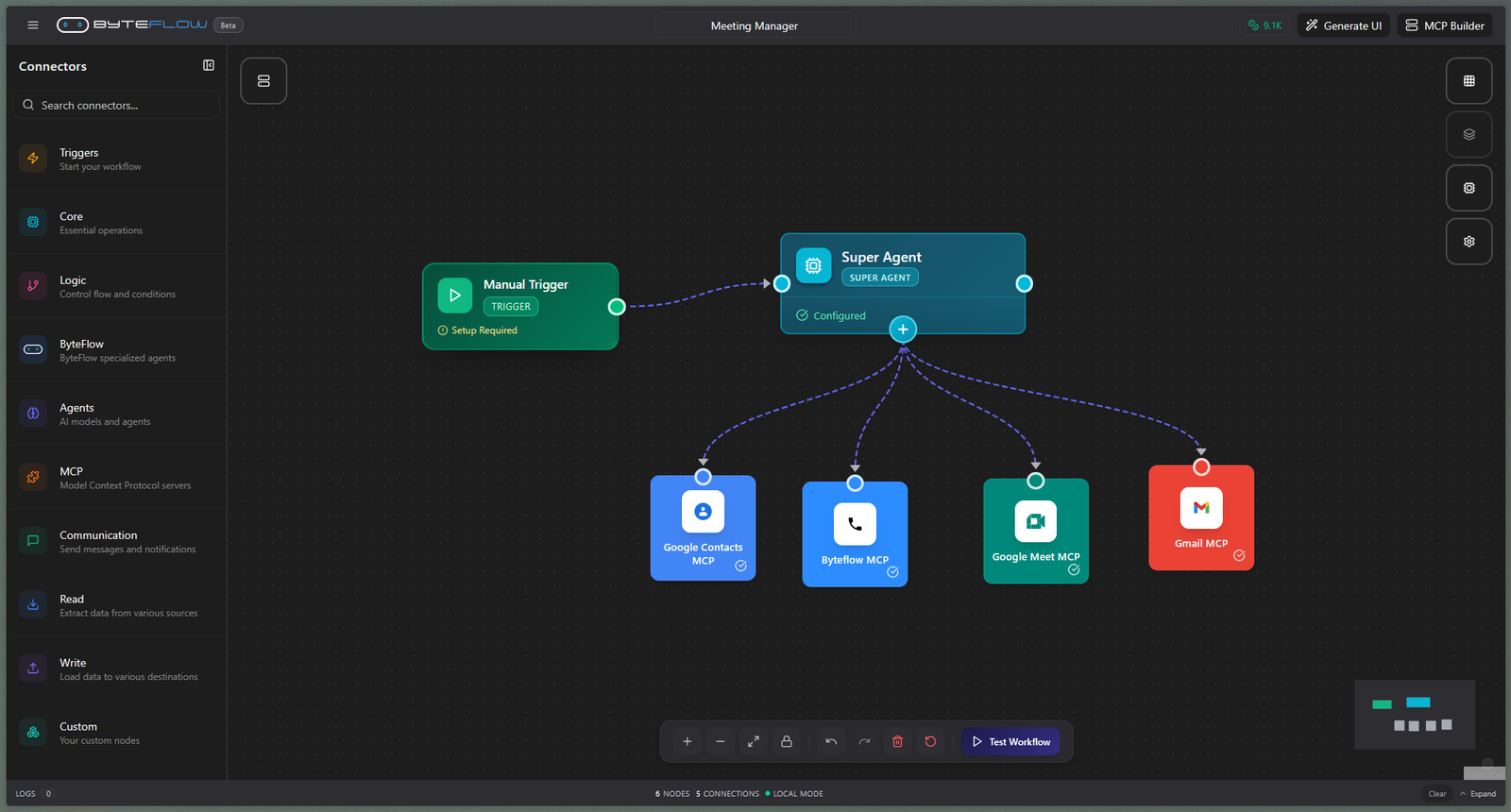Click the Write upload icon
Screen dimensions: 1511x812
tap(33, 668)
